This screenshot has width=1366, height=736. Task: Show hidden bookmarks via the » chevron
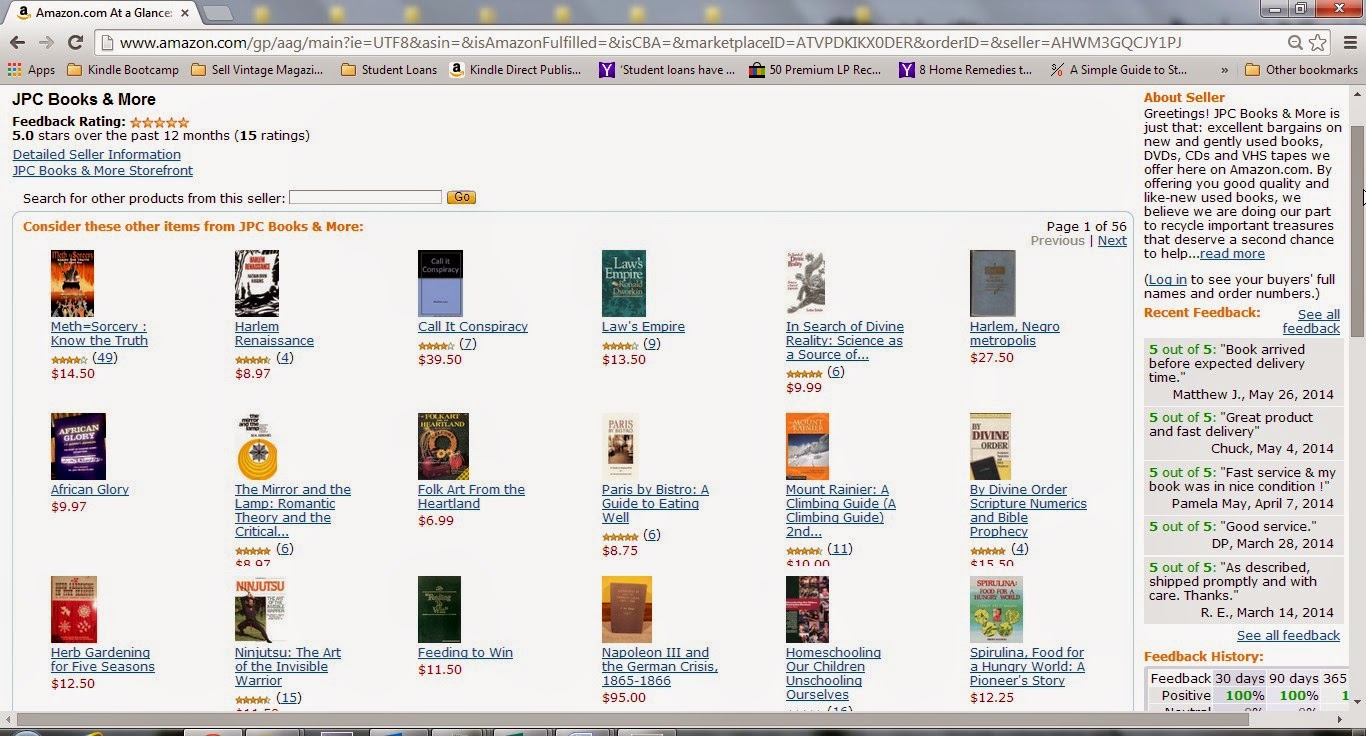(x=1224, y=70)
